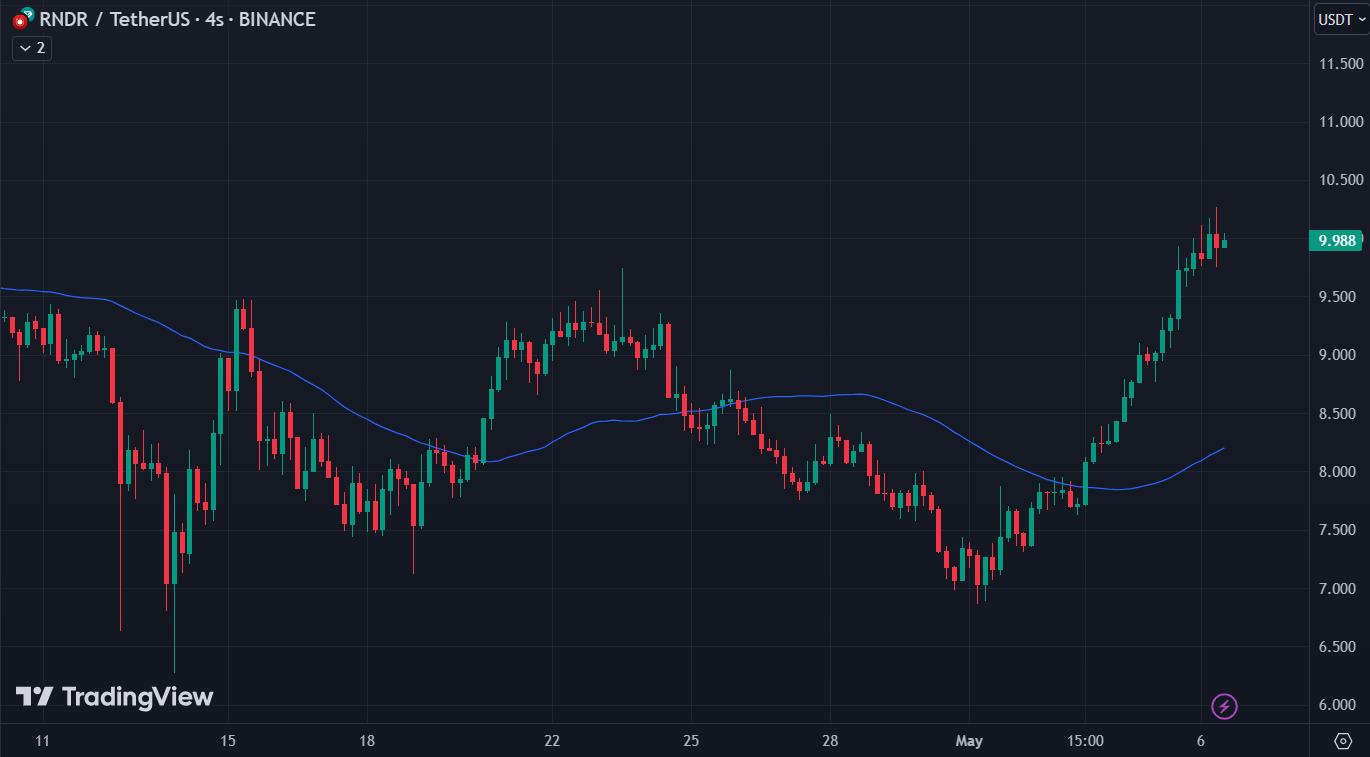Click the 'May' label on time axis
Viewport: 1370px width, 757px height.
pyautogui.click(x=969, y=741)
